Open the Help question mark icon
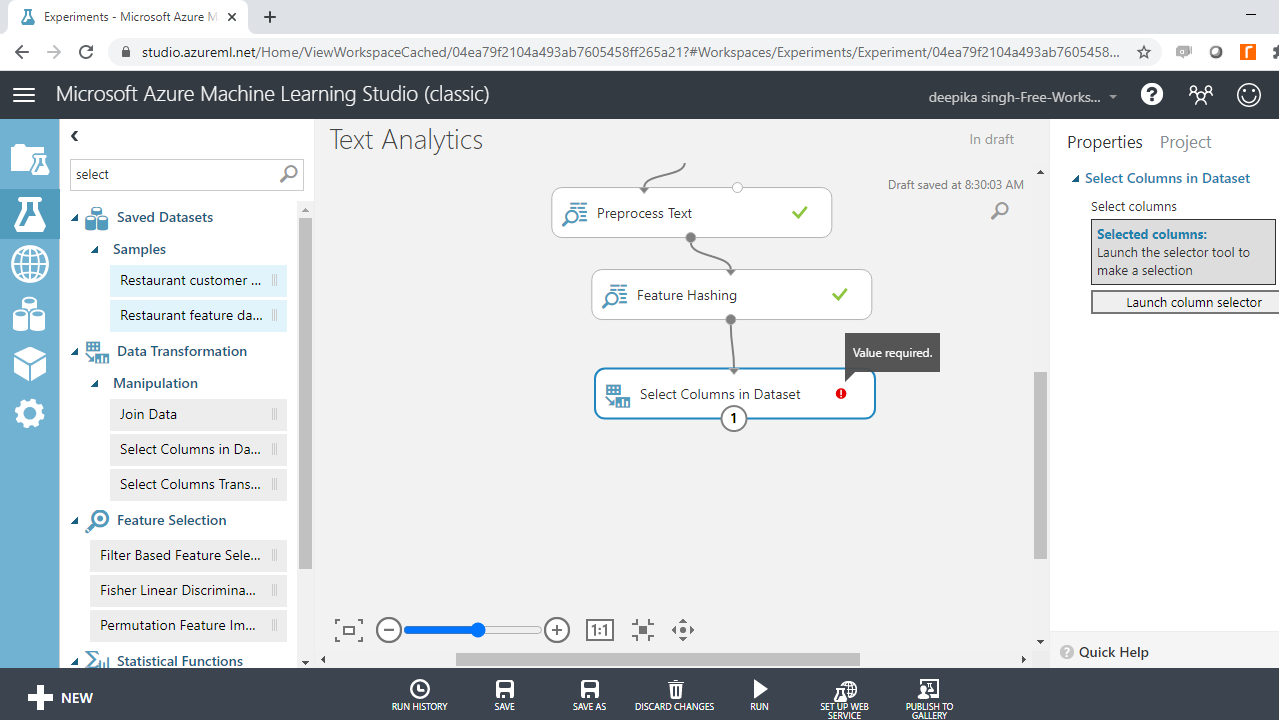 [1152, 94]
